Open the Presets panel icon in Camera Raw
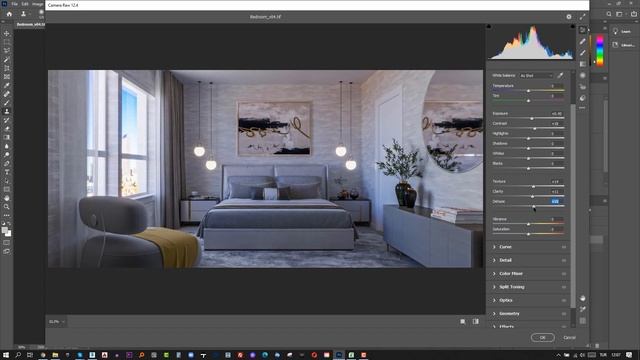The width and height of the screenshot is (640, 360). click(x=582, y=98)
